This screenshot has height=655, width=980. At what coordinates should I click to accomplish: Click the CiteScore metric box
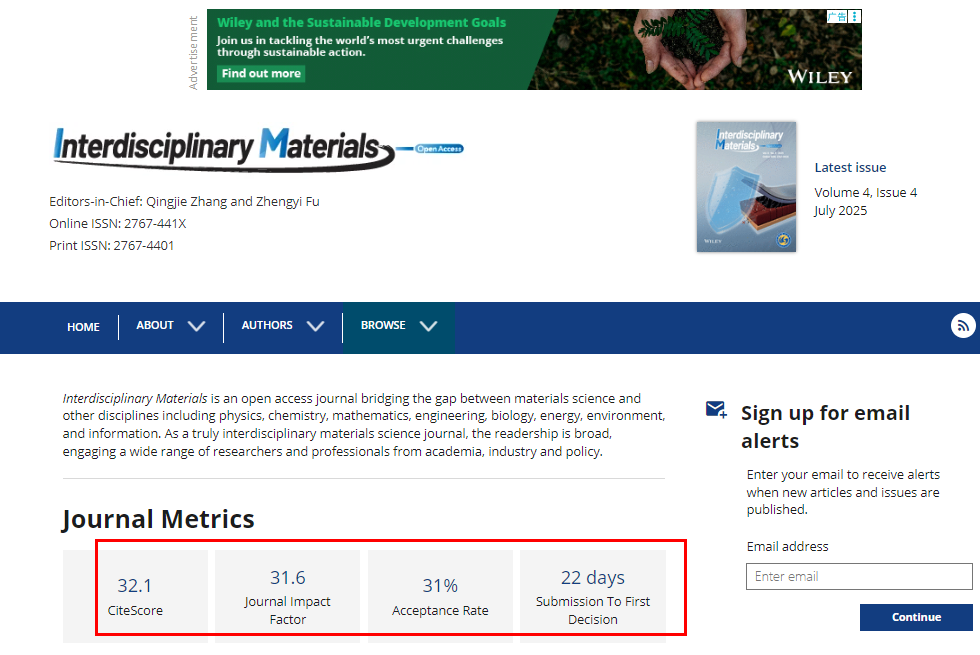coord(135,590)
